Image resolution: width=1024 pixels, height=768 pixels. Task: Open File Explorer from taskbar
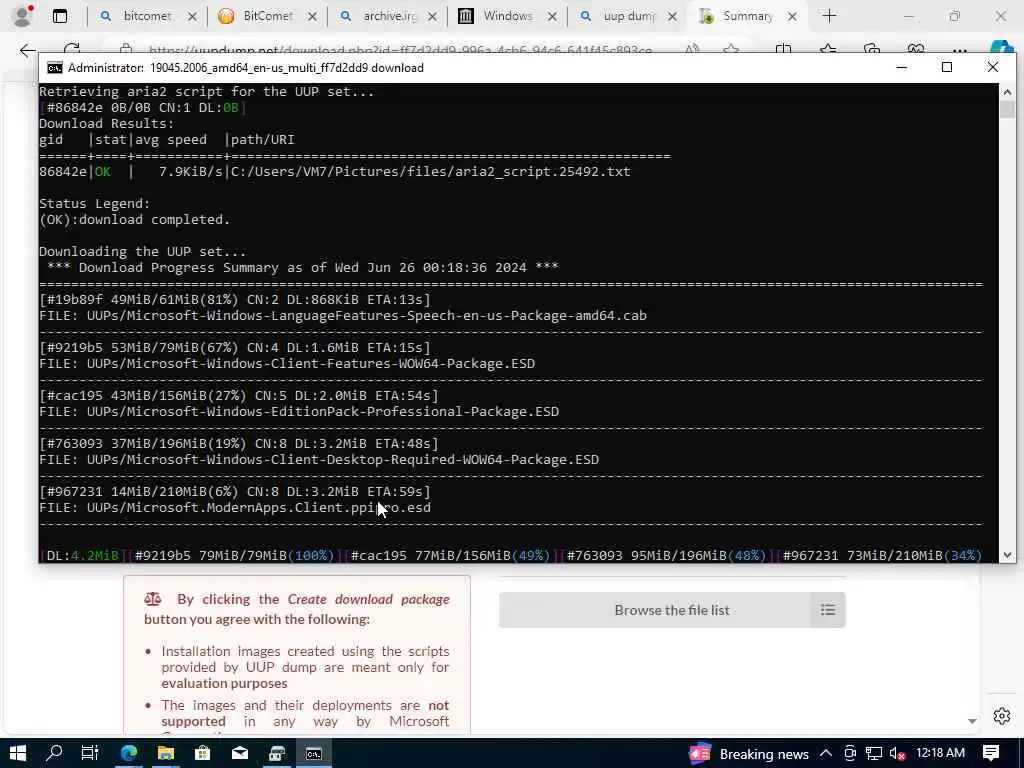pyautogui.click(x=166, y=754)
